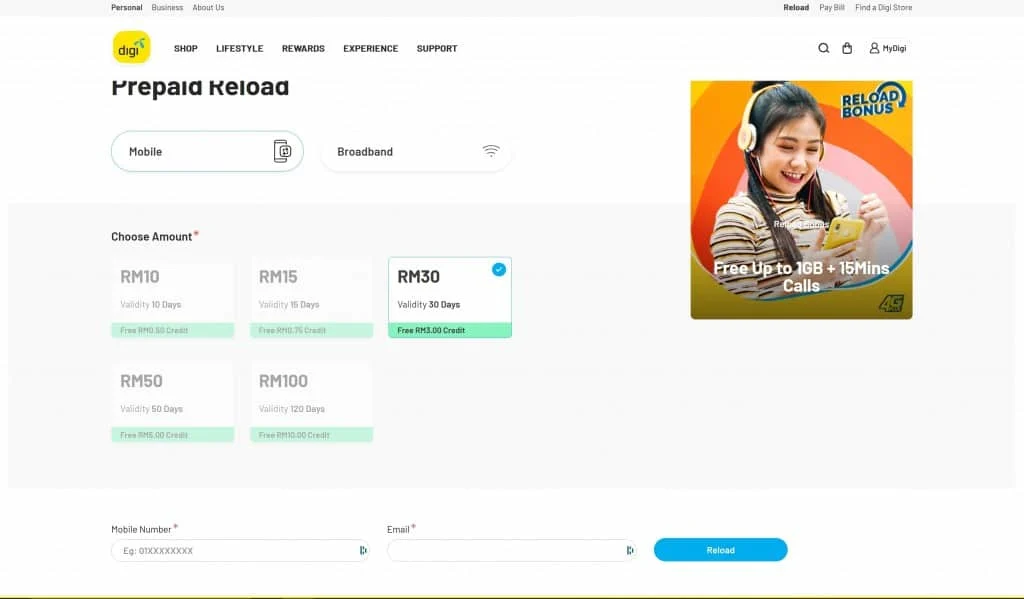Click the mobile phone icon in Mobile tab
Screen dimensions: 1024x599
point(282,151)
